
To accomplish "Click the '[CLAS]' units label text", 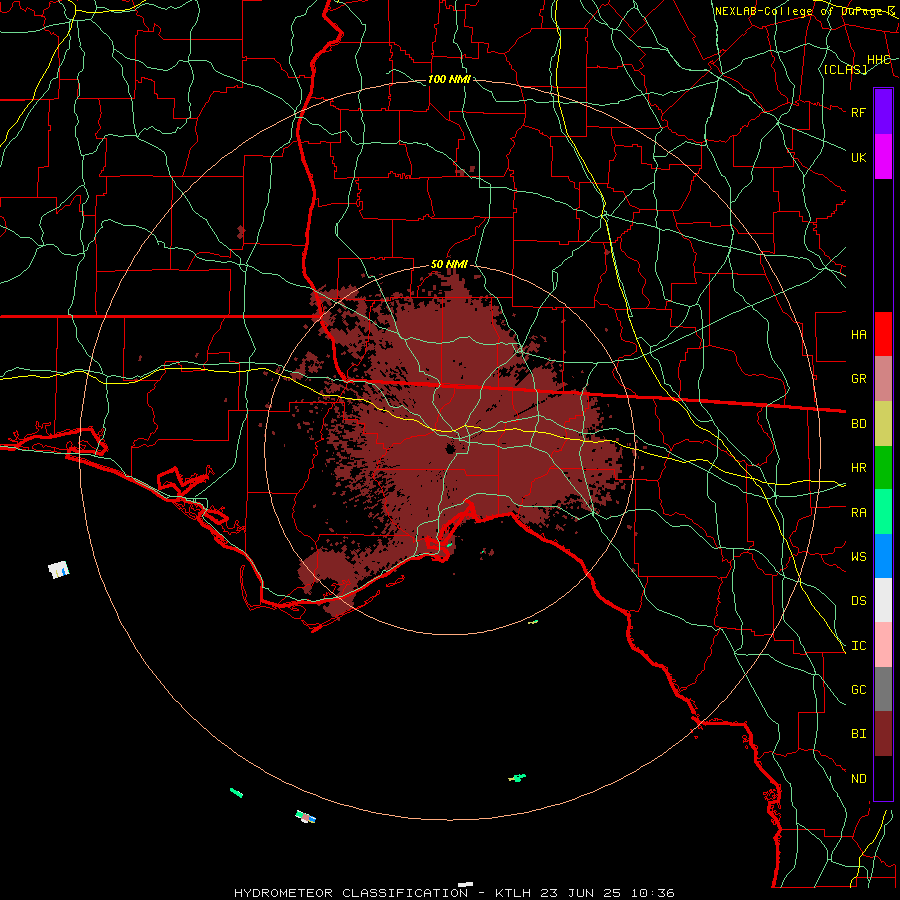I will [845, 70].
